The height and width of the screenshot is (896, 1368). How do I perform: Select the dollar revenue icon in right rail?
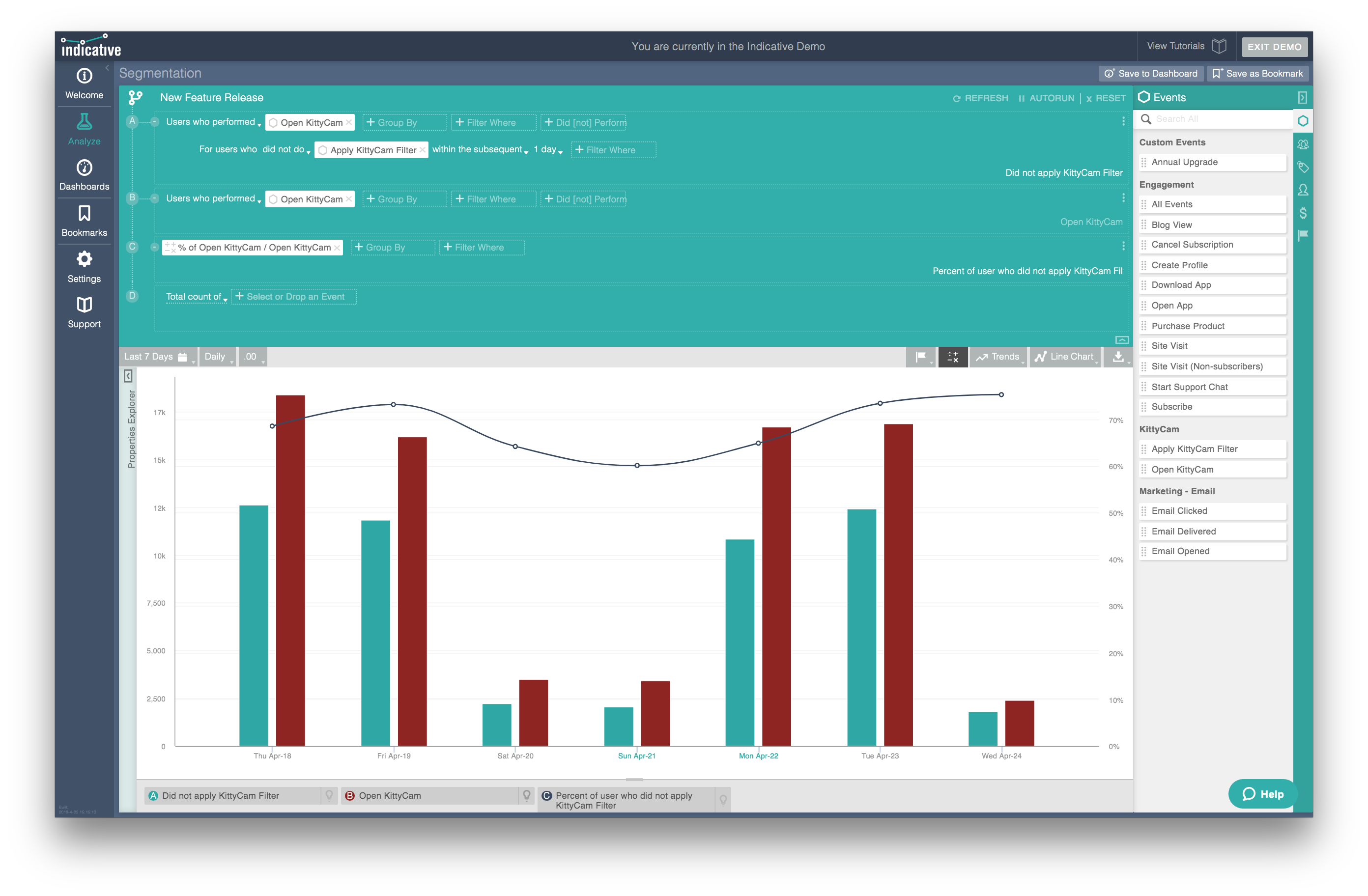(1303, 213)
